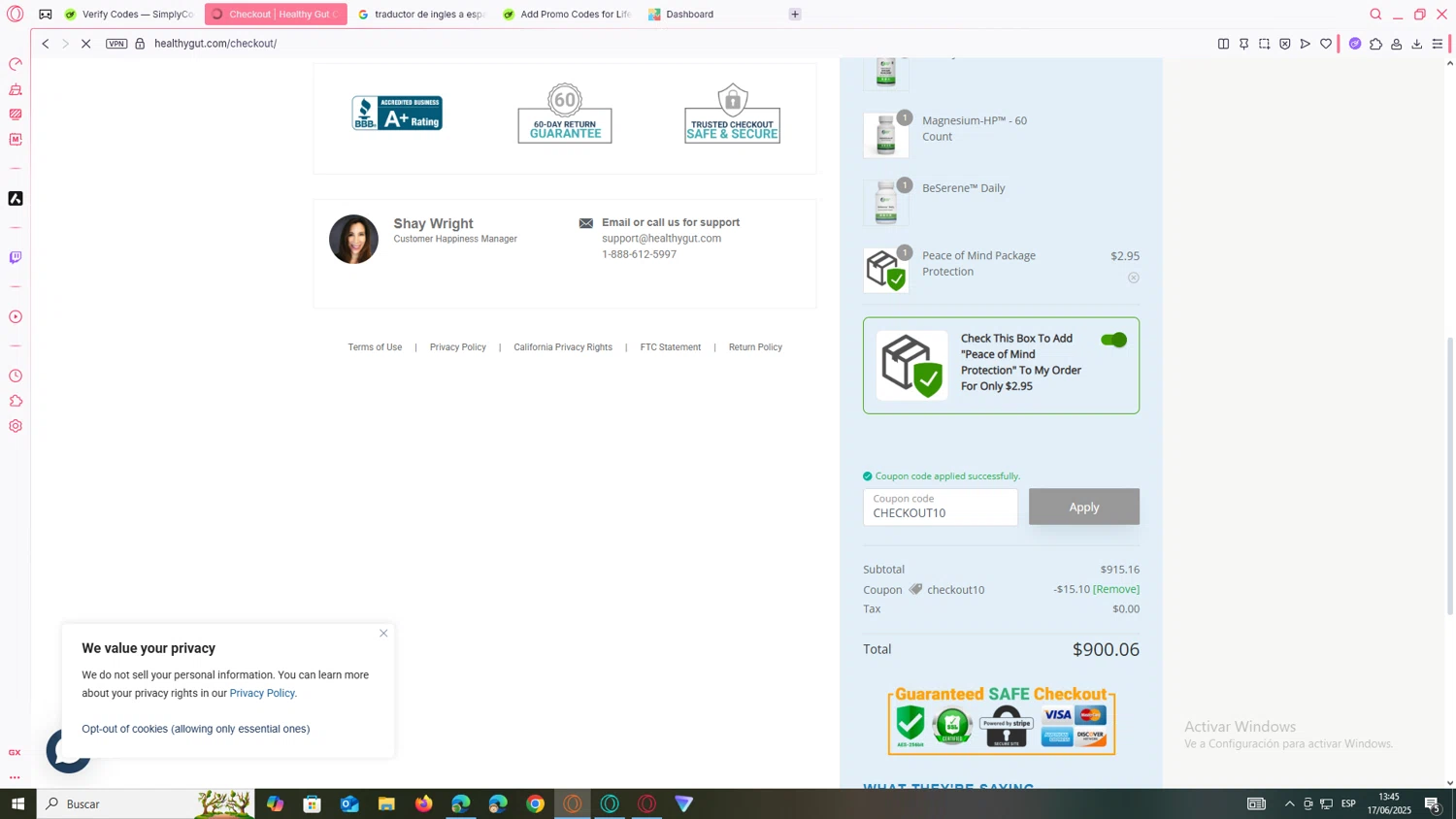The width and height of the screenshot is (1456, 819).
Task: Open the purple Aria AI extension icon
Action: click(x=1355, y=44)
